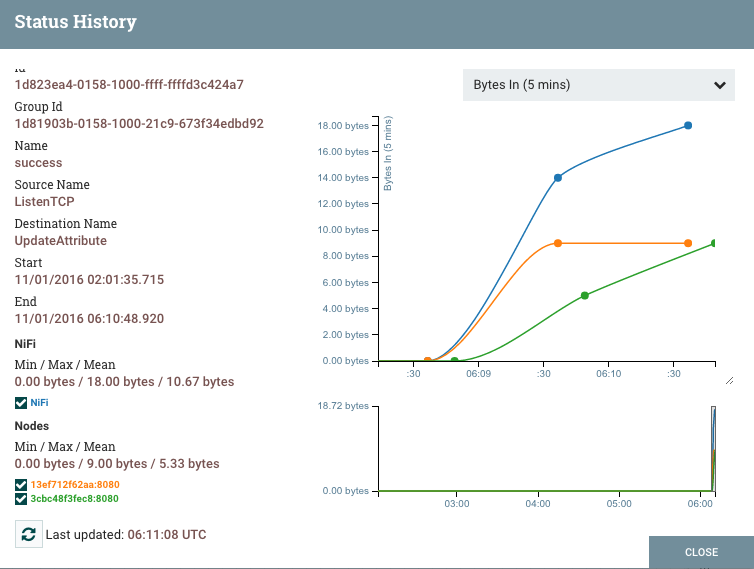754x569 pixels.
Task: Click the Status History dialog title
Action: pos(75,22)
